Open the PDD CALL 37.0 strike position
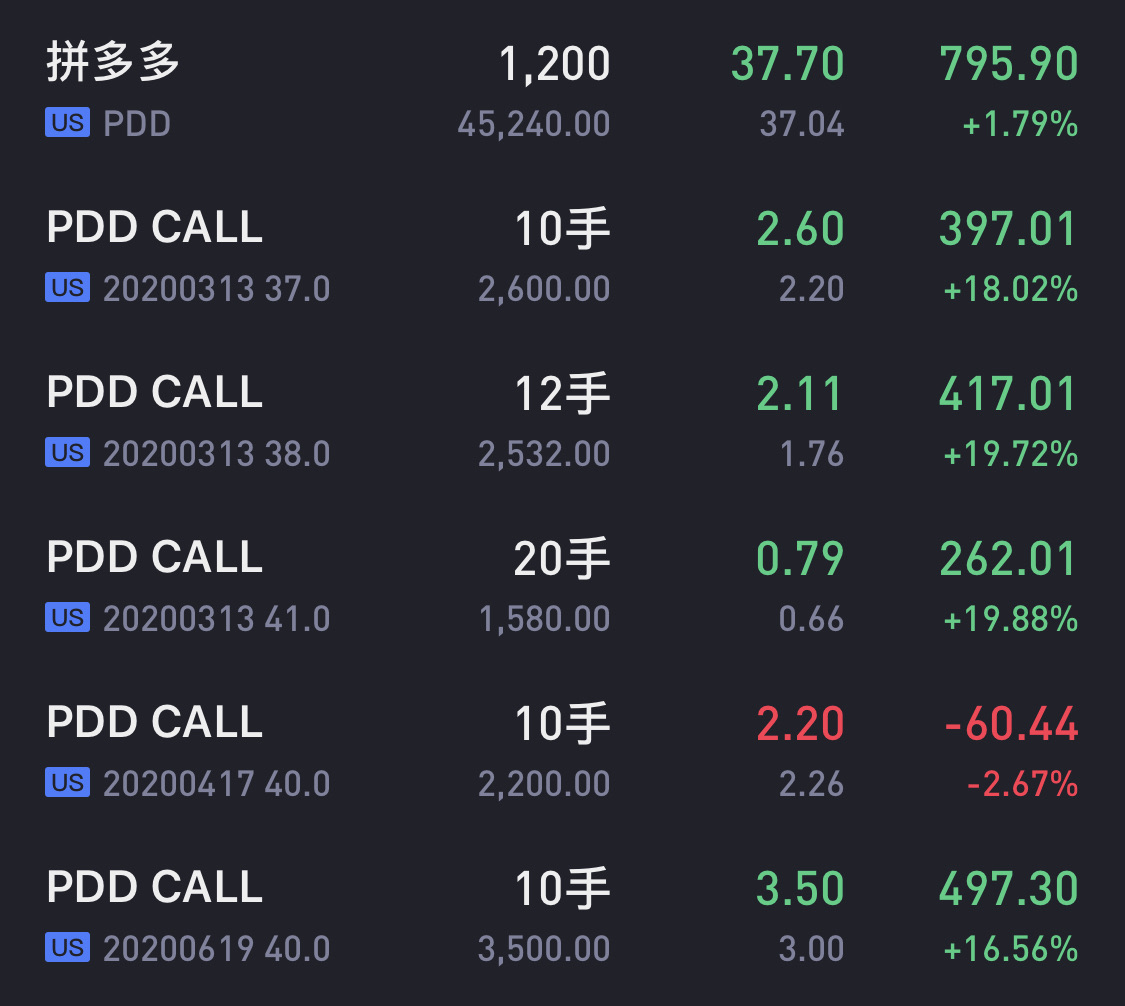This screenshot has height=1006, width=1125. (x=562, y=256)
